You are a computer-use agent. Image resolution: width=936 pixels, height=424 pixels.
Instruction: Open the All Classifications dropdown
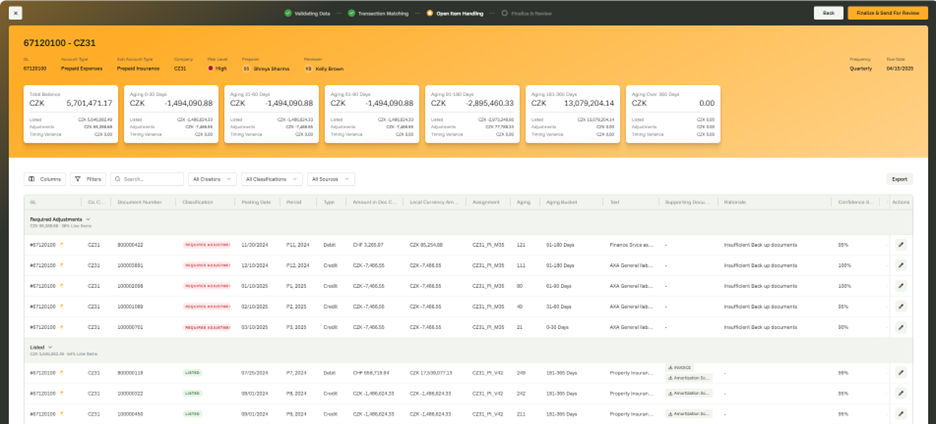[271, 179]
